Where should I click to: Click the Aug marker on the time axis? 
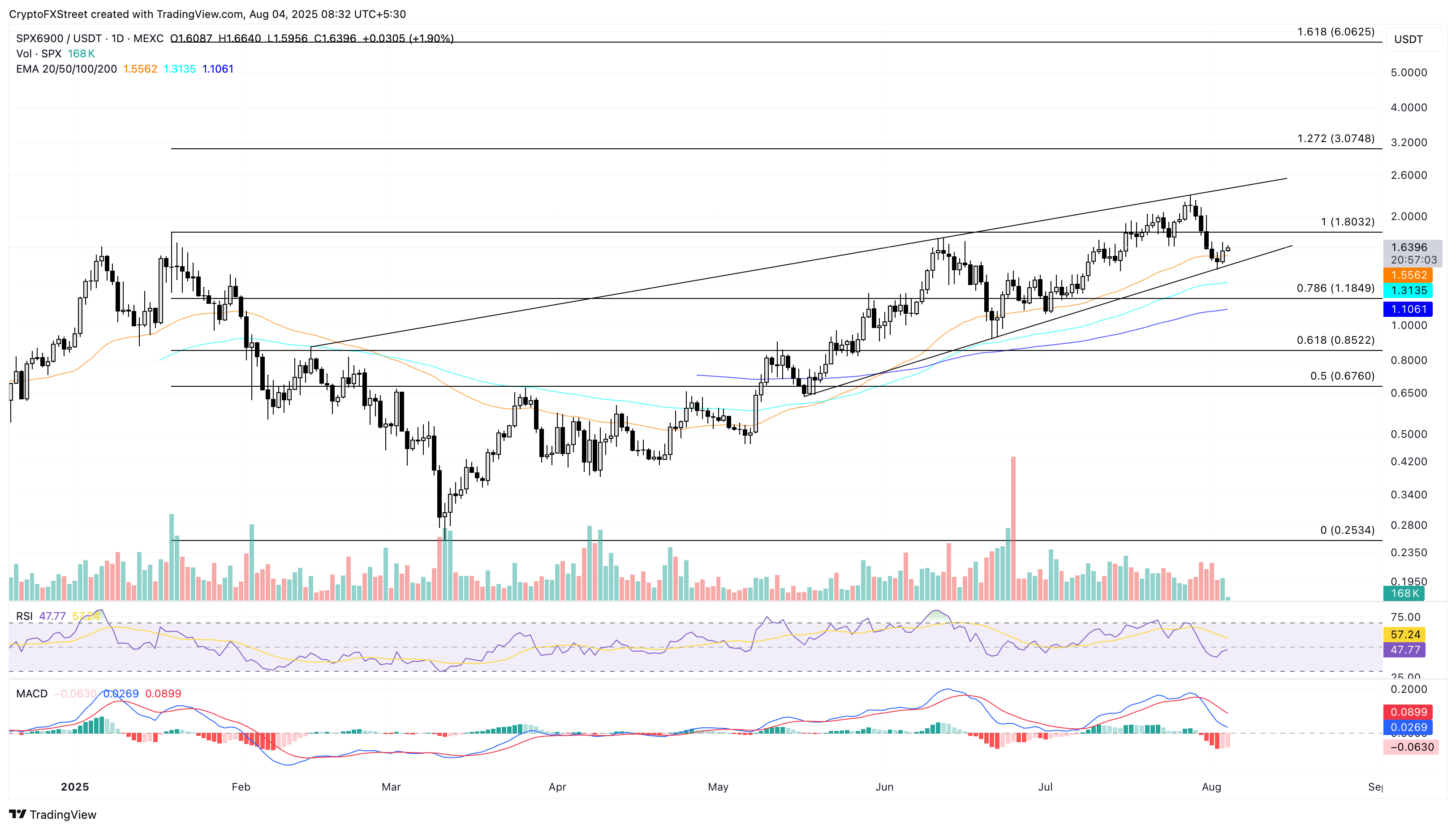pyautogui.click(x=1211, y=787)
